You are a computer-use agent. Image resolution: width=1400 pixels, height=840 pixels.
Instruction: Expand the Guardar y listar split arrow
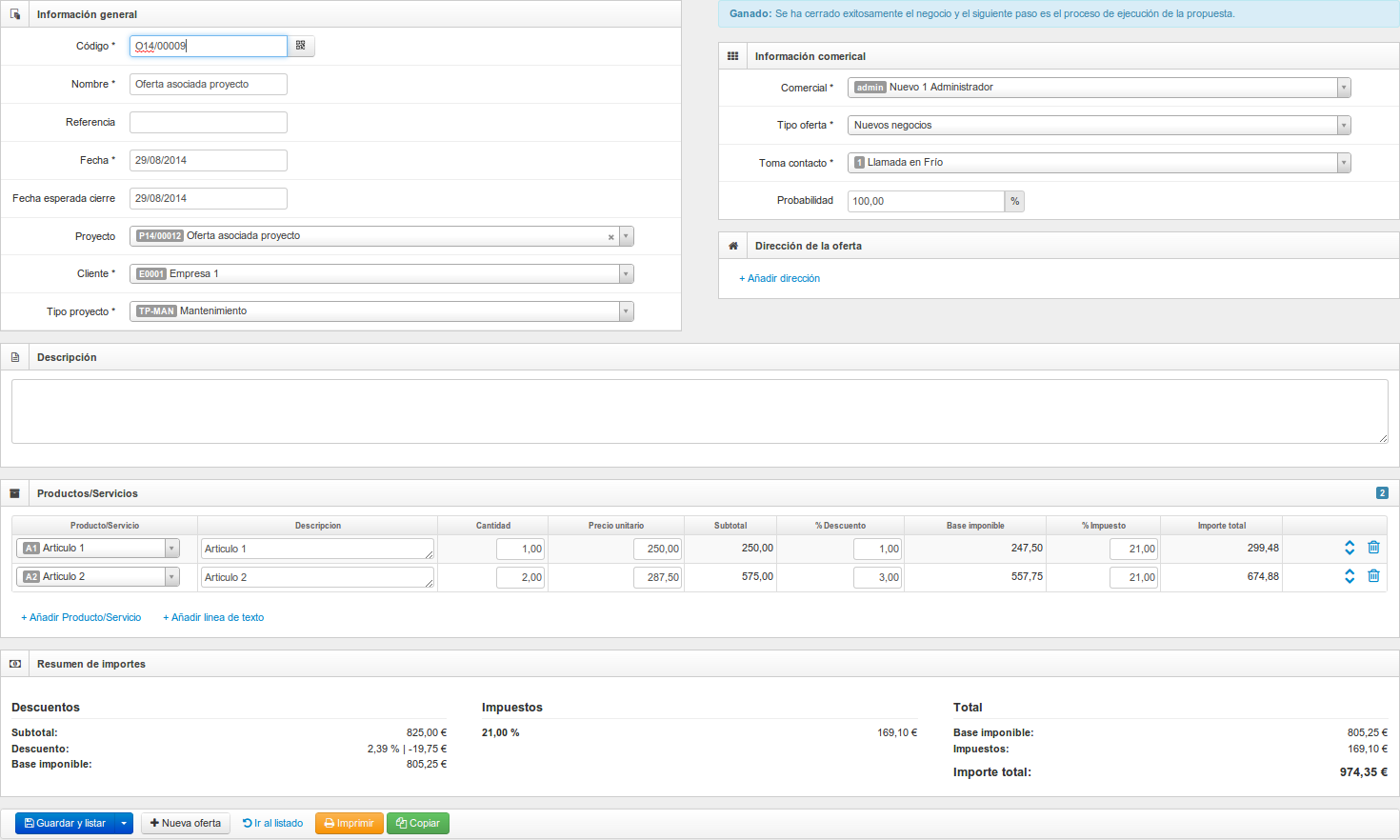click(124, 823)
